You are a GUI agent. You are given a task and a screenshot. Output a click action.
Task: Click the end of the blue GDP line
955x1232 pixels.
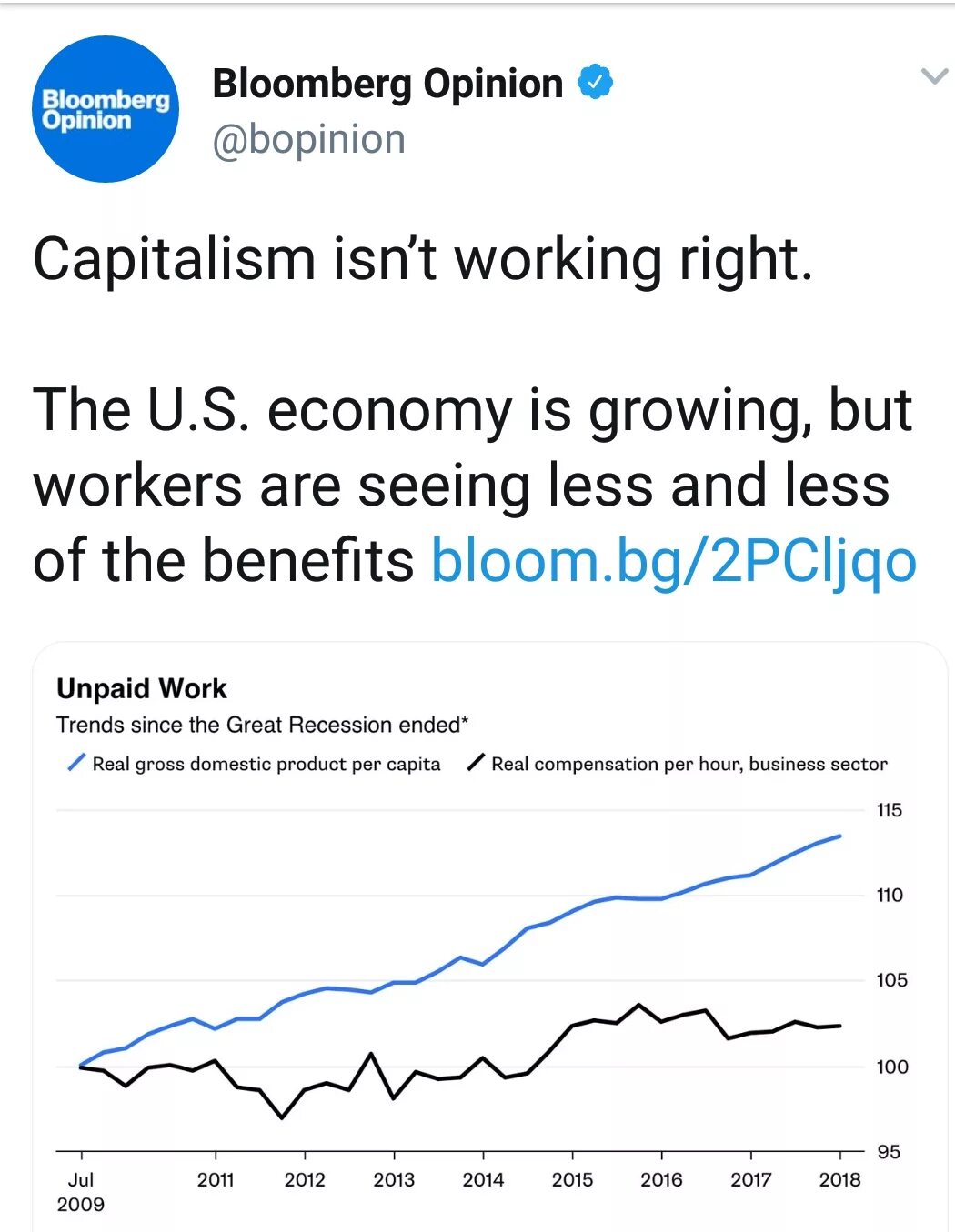[839, 836]
